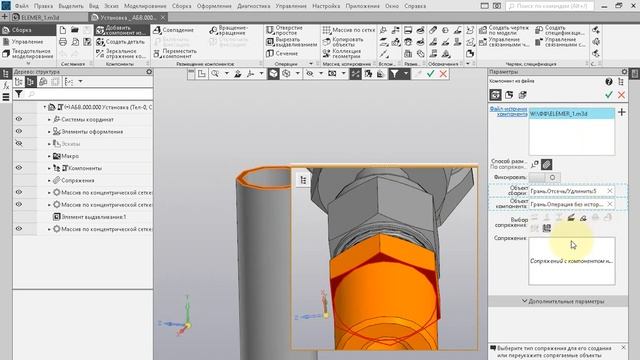Viewport: 640px width, 360px height.
Task: Select the 'Управление' toolbar set
Action: [28, 42]
